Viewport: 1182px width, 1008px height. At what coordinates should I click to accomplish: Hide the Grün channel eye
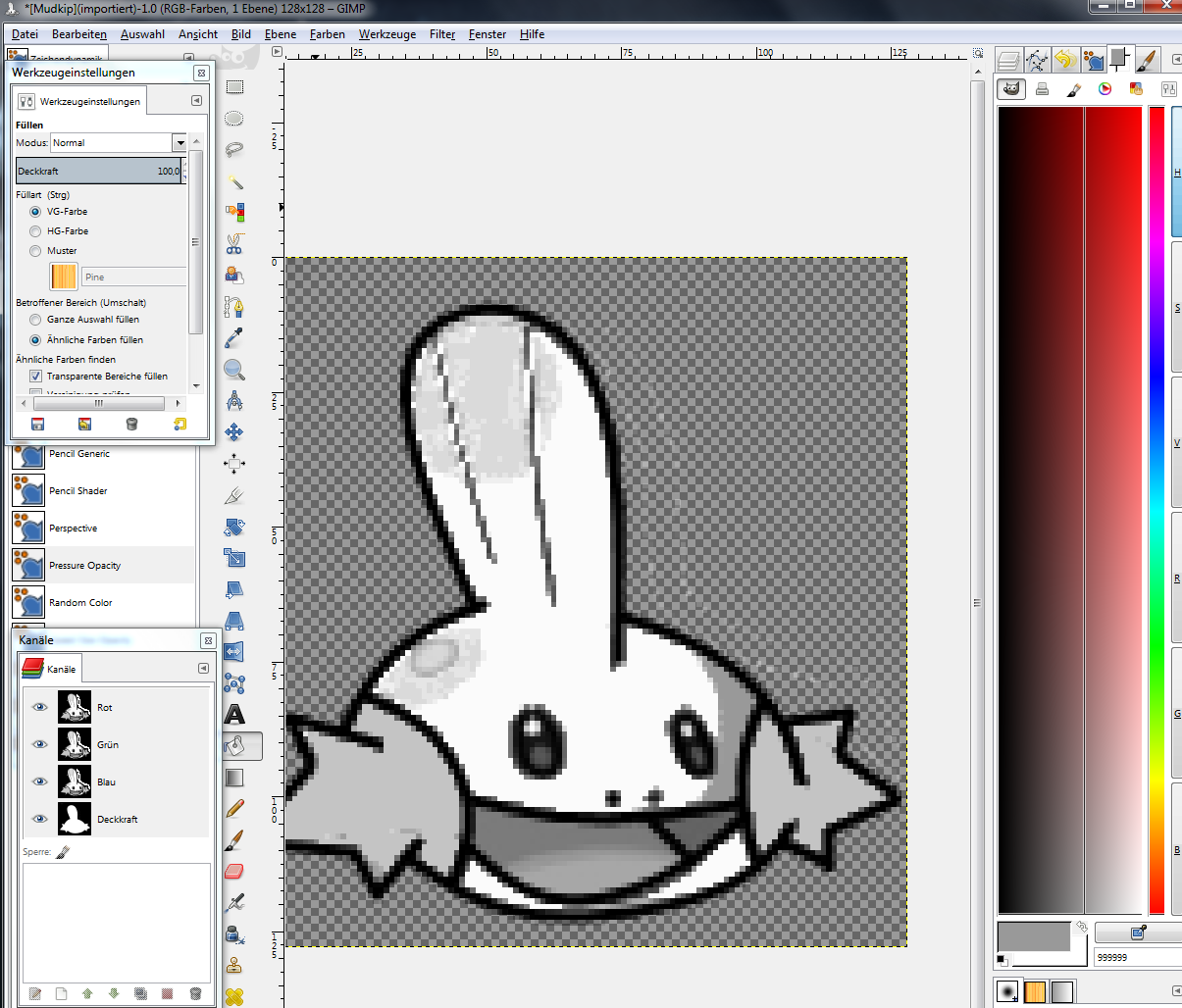click(x=40, y=744)
